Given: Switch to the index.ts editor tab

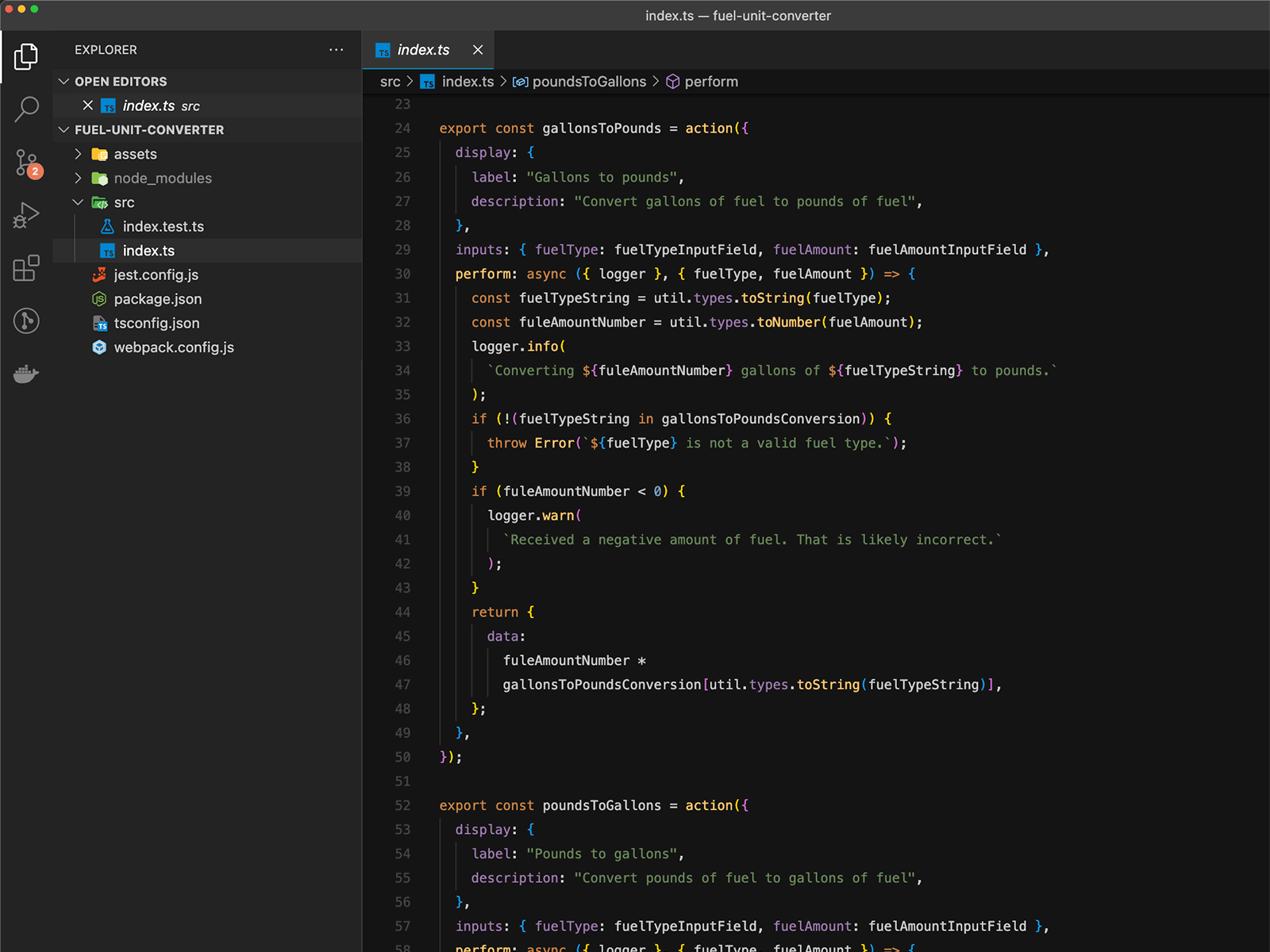Looking at the screenshot, I should (x=425, y=50).
